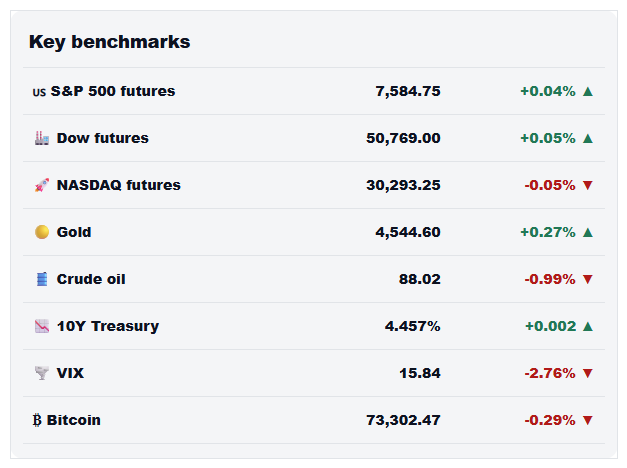Click the factory icon beside Dow futures
Viewport: 627px width, 468px height.
point(42,138)
